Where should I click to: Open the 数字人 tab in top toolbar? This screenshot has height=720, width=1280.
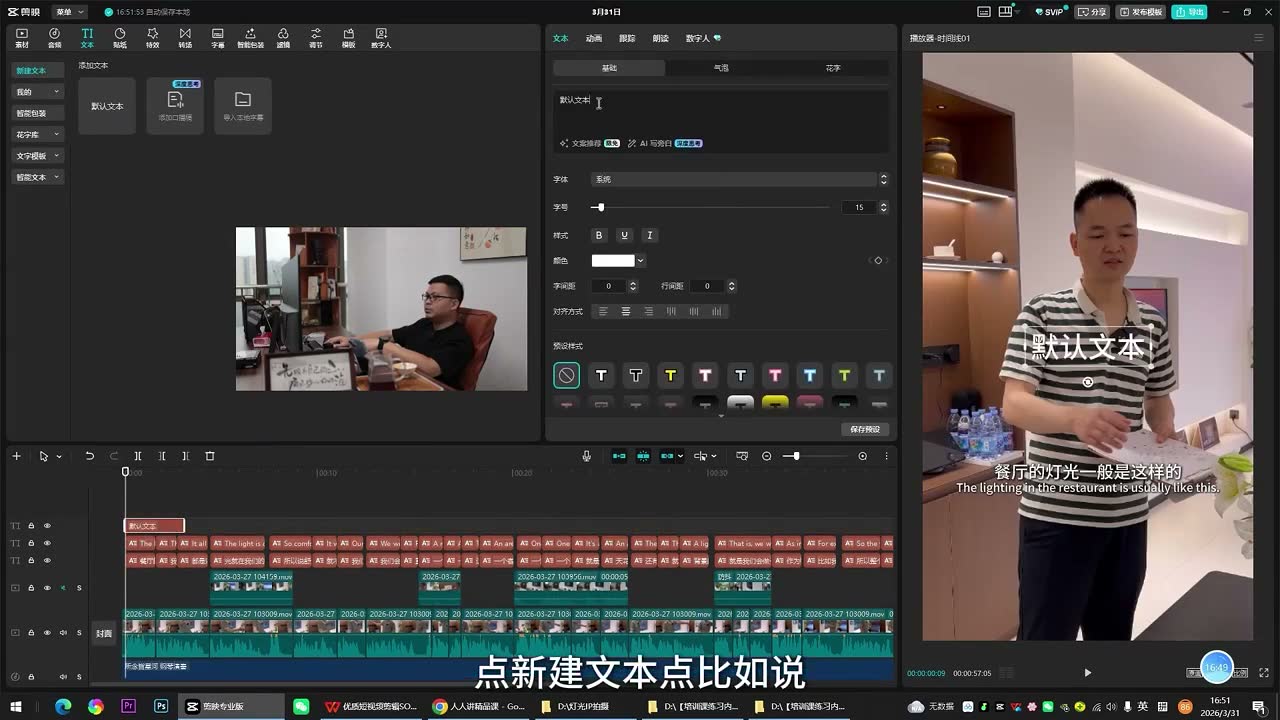[381, 38]
